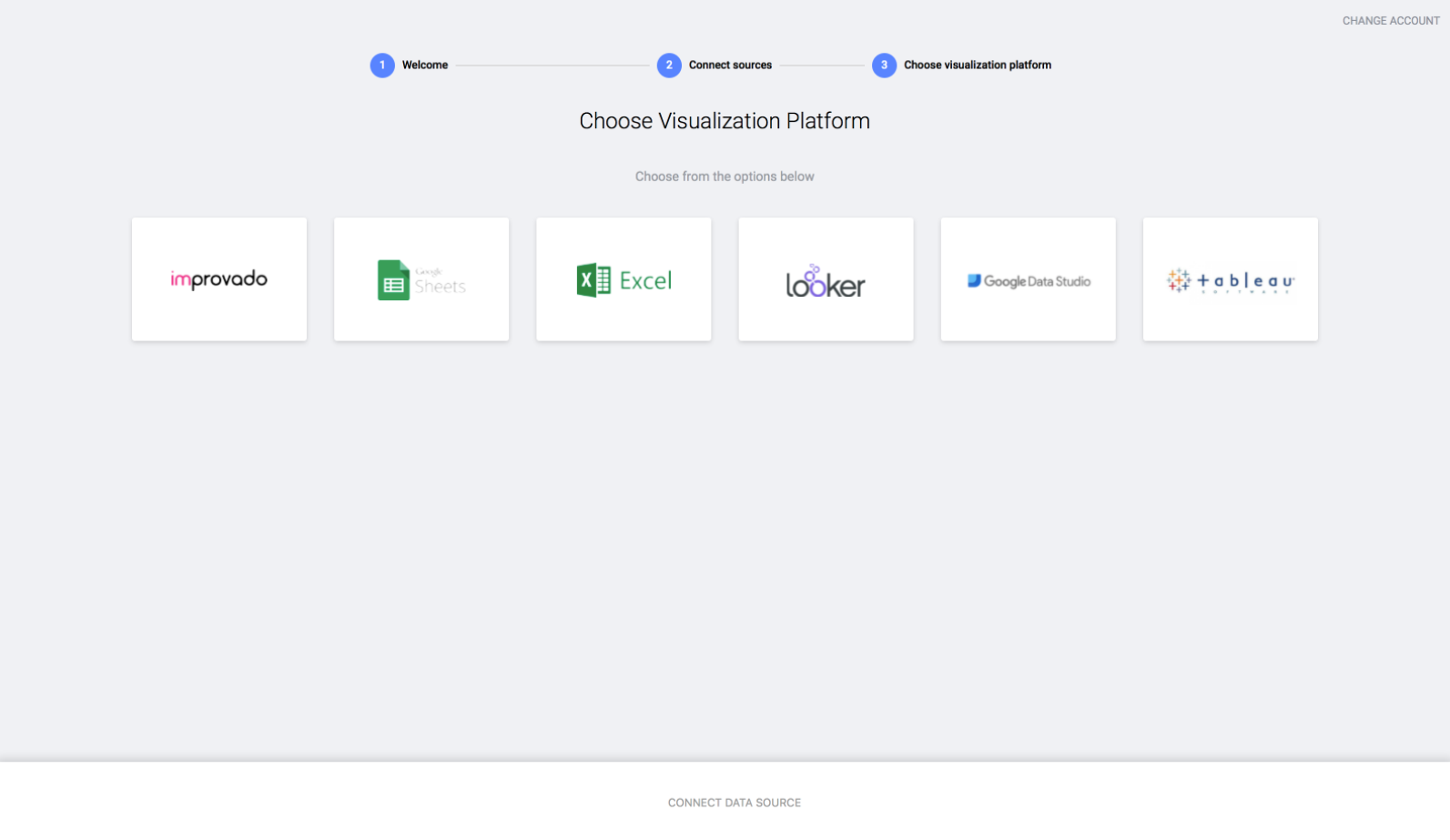Open the Choose visualization platform step label

(x=978, y=66)
